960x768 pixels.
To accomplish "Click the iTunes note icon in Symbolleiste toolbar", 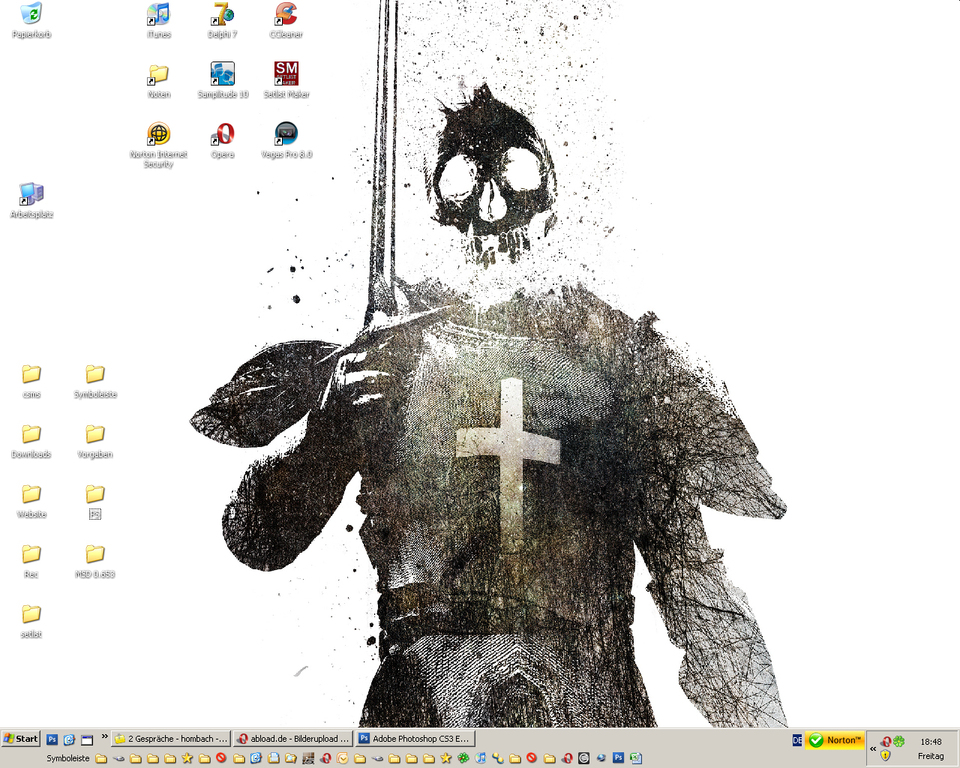I will click(x=481, y=758).
